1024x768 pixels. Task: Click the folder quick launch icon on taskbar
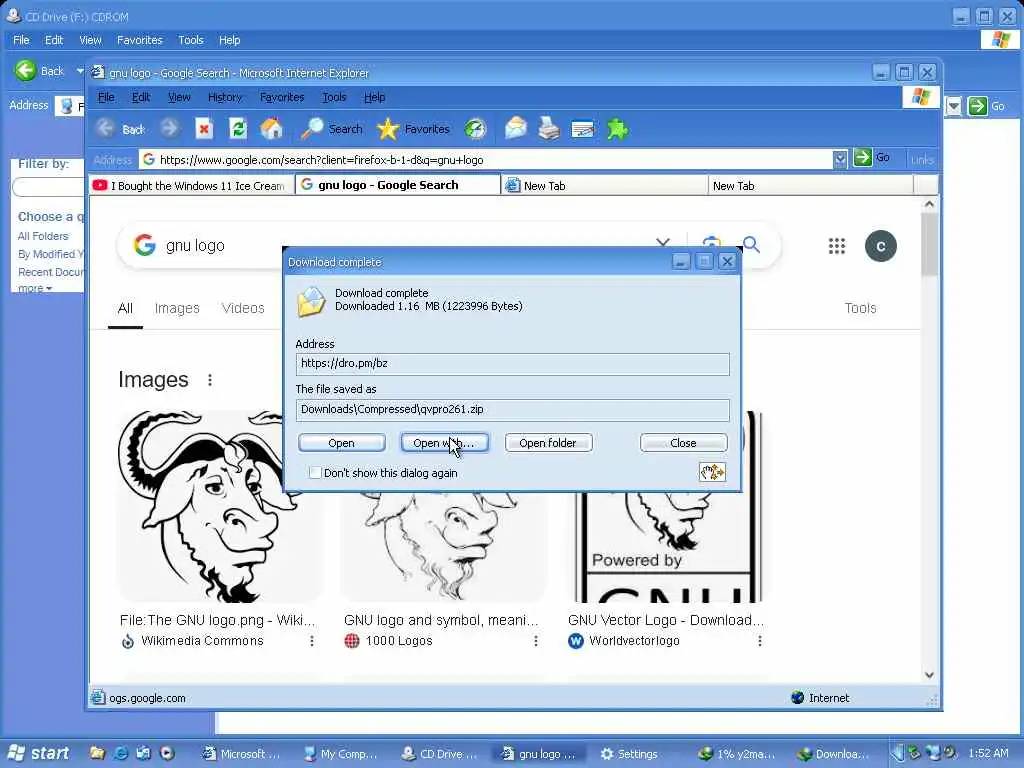(97, 753)
